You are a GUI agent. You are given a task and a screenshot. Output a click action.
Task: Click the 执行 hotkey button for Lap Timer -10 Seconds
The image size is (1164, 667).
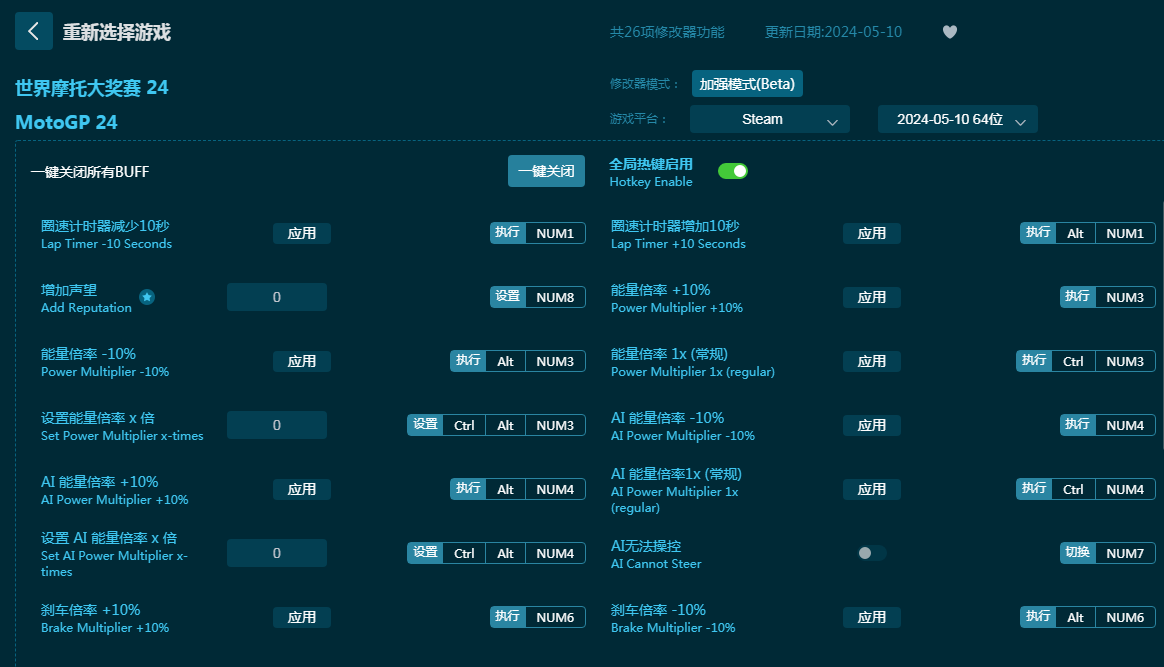click(x=508, y=233)
